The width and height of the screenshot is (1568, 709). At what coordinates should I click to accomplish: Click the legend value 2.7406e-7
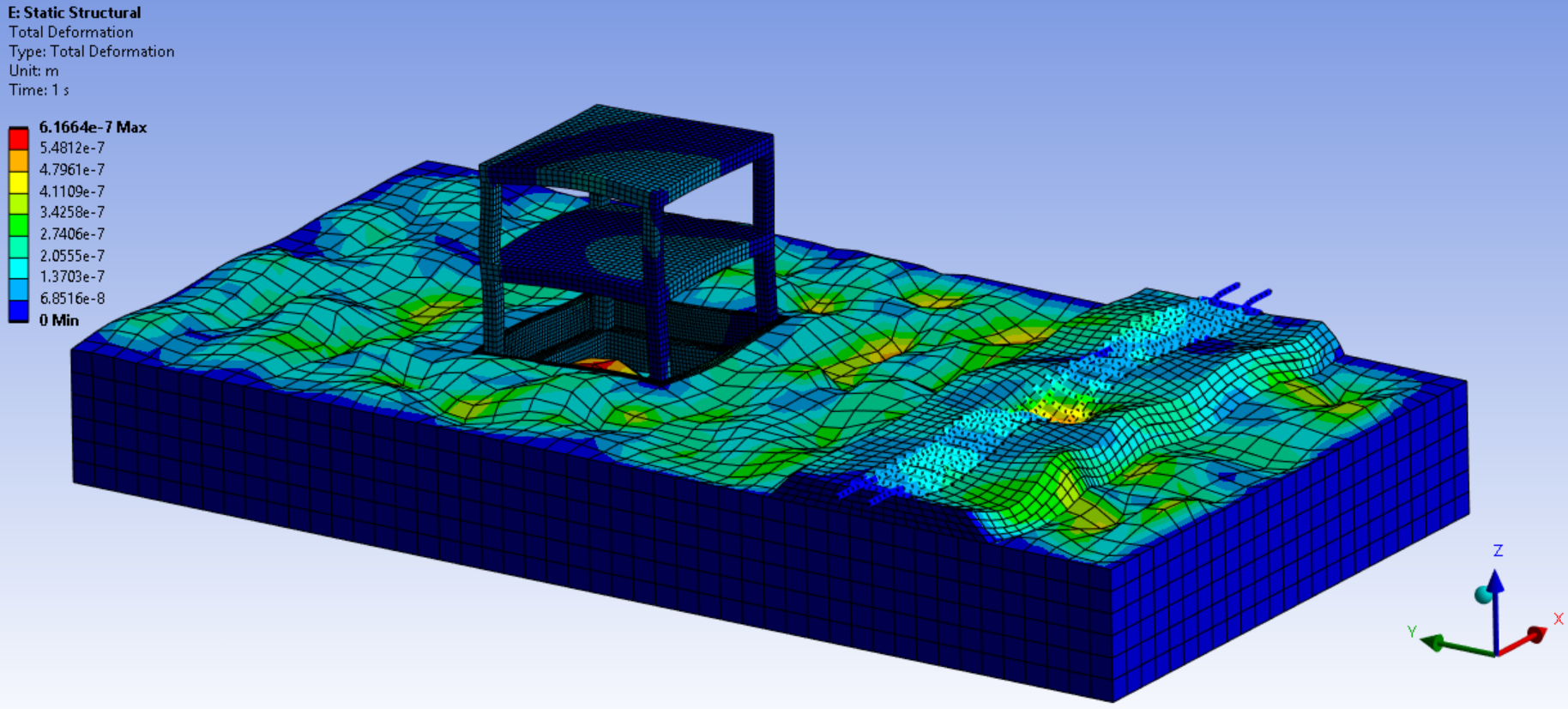72,233
